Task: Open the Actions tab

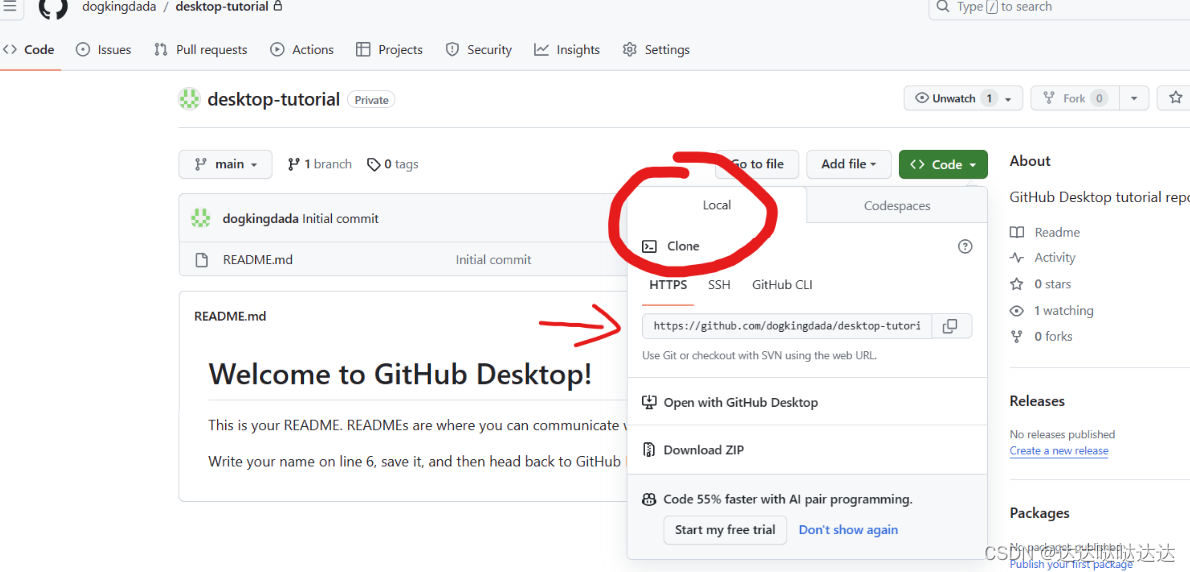Action: (302, 49)
